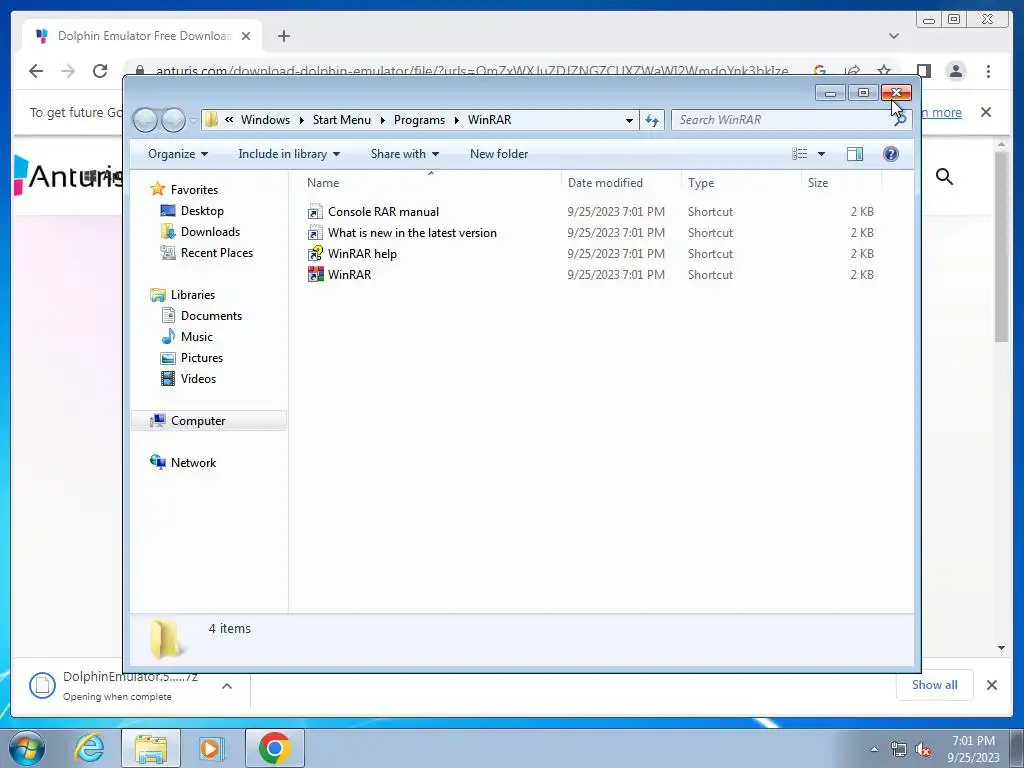Screen dimensions: 1024x768
Task: Select Libraries in the navigation pane
Action: click(x=193, y=295)
